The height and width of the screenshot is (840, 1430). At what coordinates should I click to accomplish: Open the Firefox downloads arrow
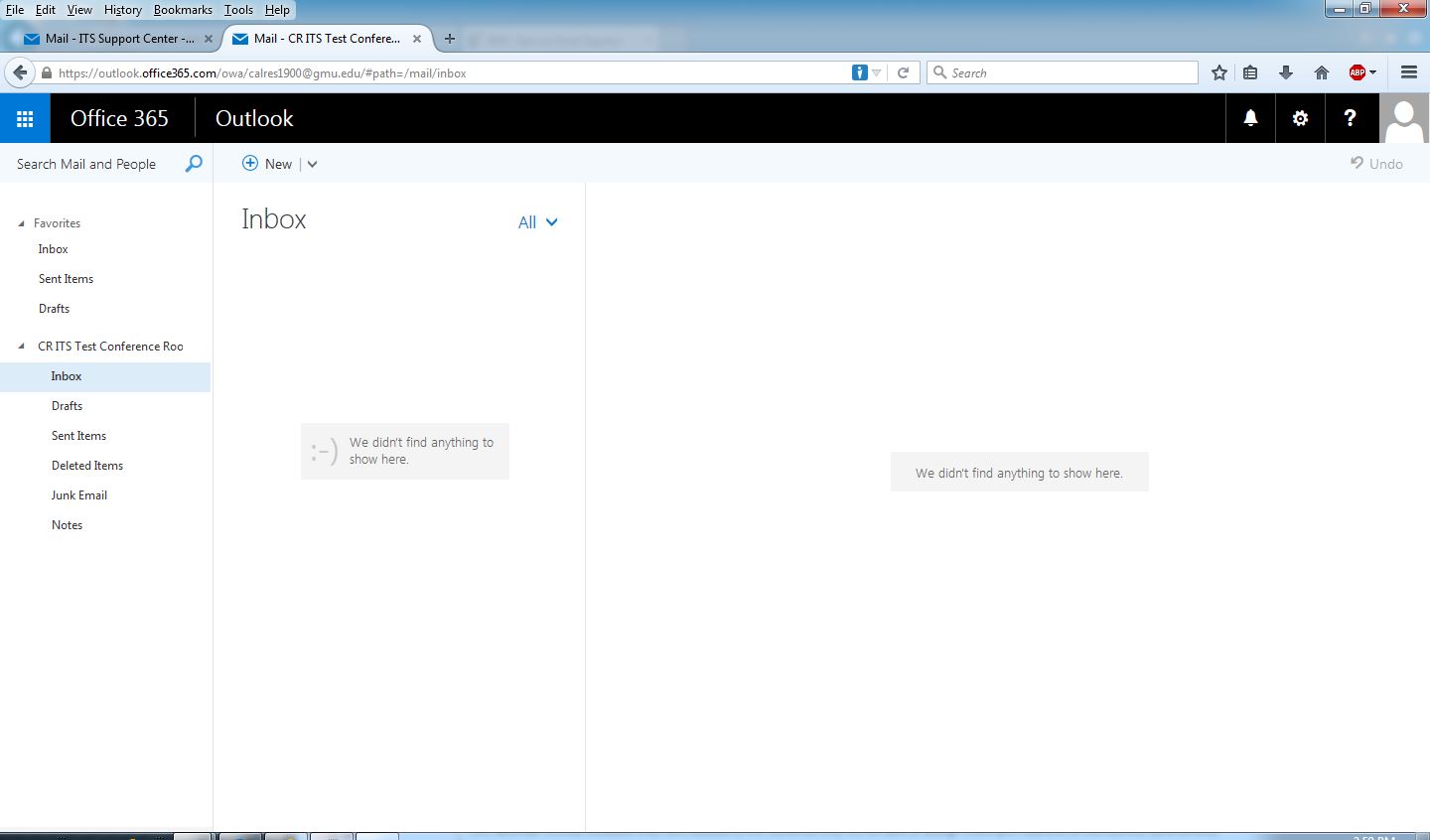coord(1286,72)
